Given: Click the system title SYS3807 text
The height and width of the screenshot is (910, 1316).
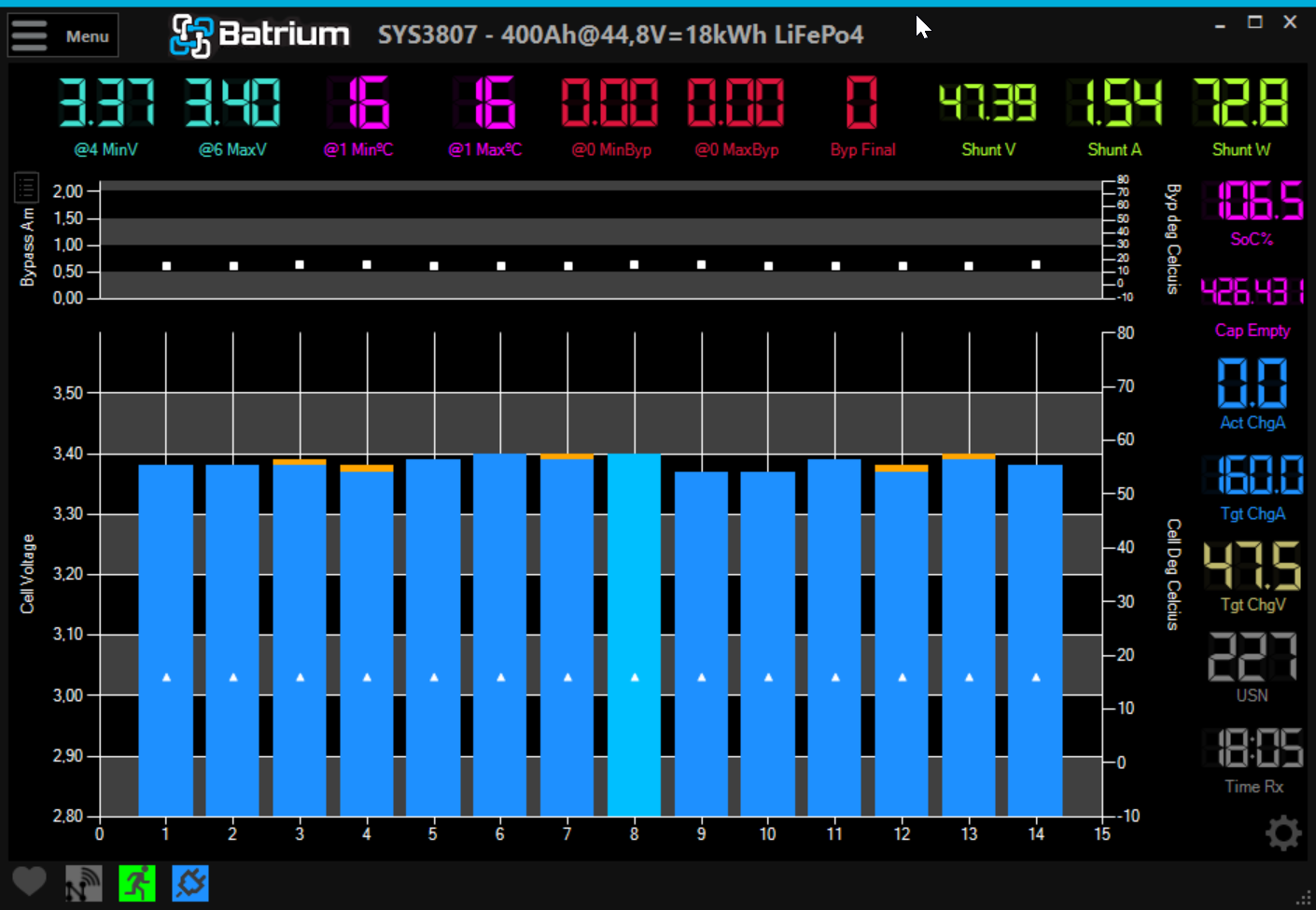Looking at the screenshot, I should 621,35.
